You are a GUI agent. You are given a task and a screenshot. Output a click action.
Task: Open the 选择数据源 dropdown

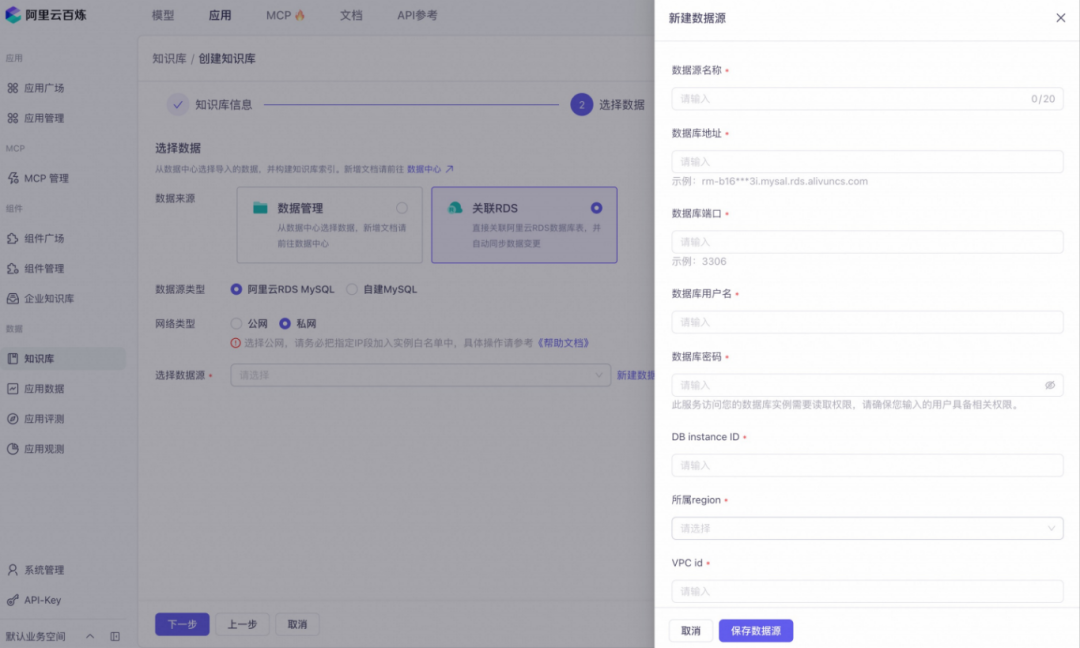[x=420, y=375]
